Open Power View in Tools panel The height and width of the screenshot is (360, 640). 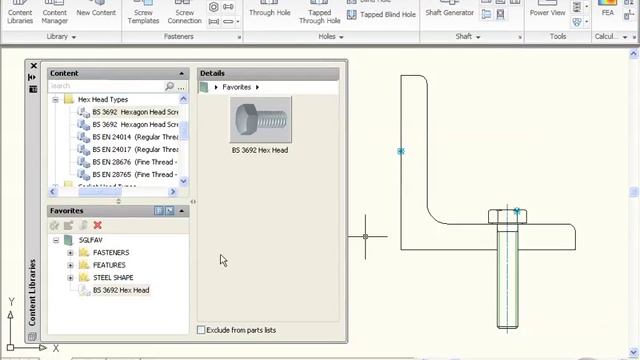pyautogui.click(x=547, y=9)
